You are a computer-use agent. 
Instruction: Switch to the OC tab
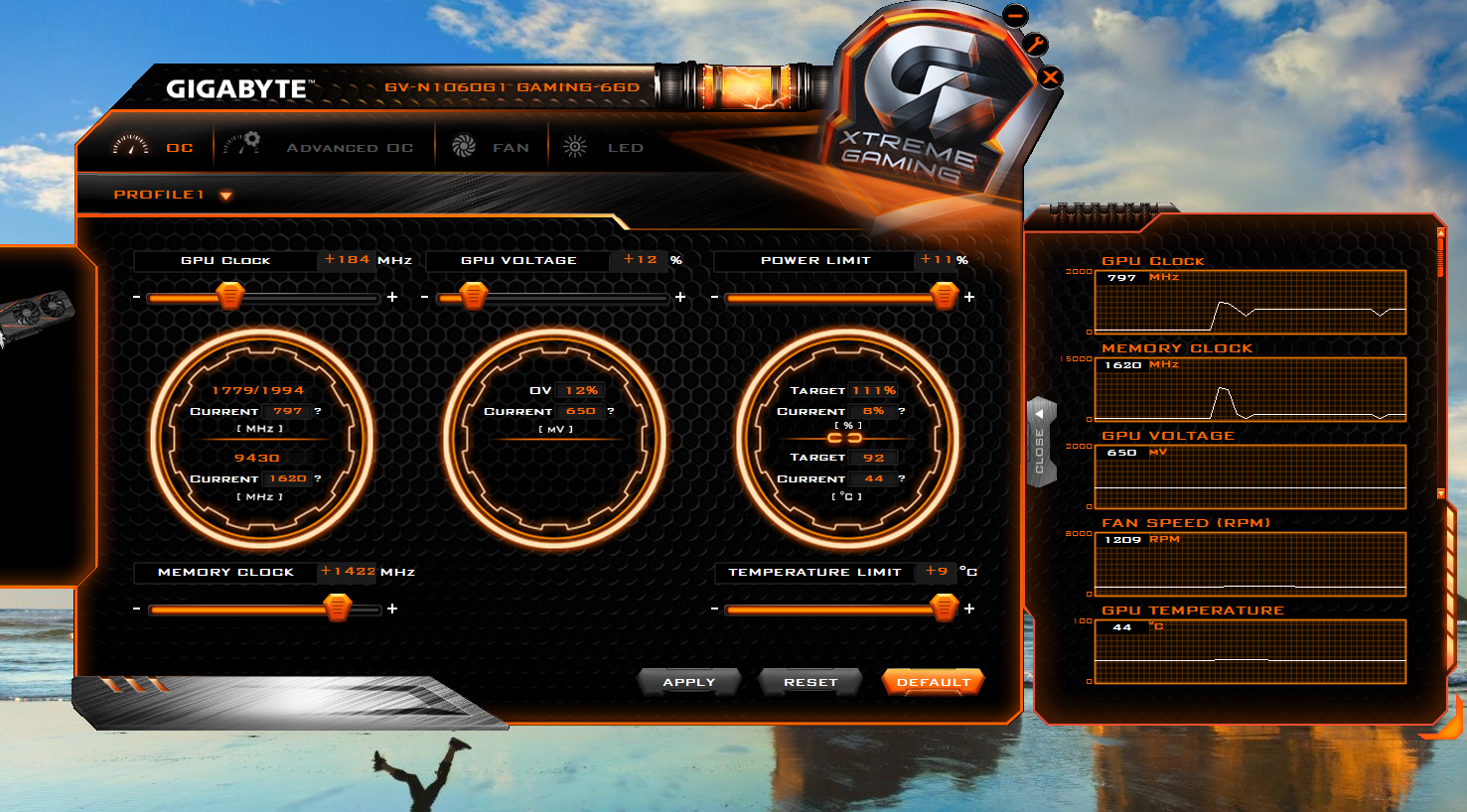[x=180, y=148]
